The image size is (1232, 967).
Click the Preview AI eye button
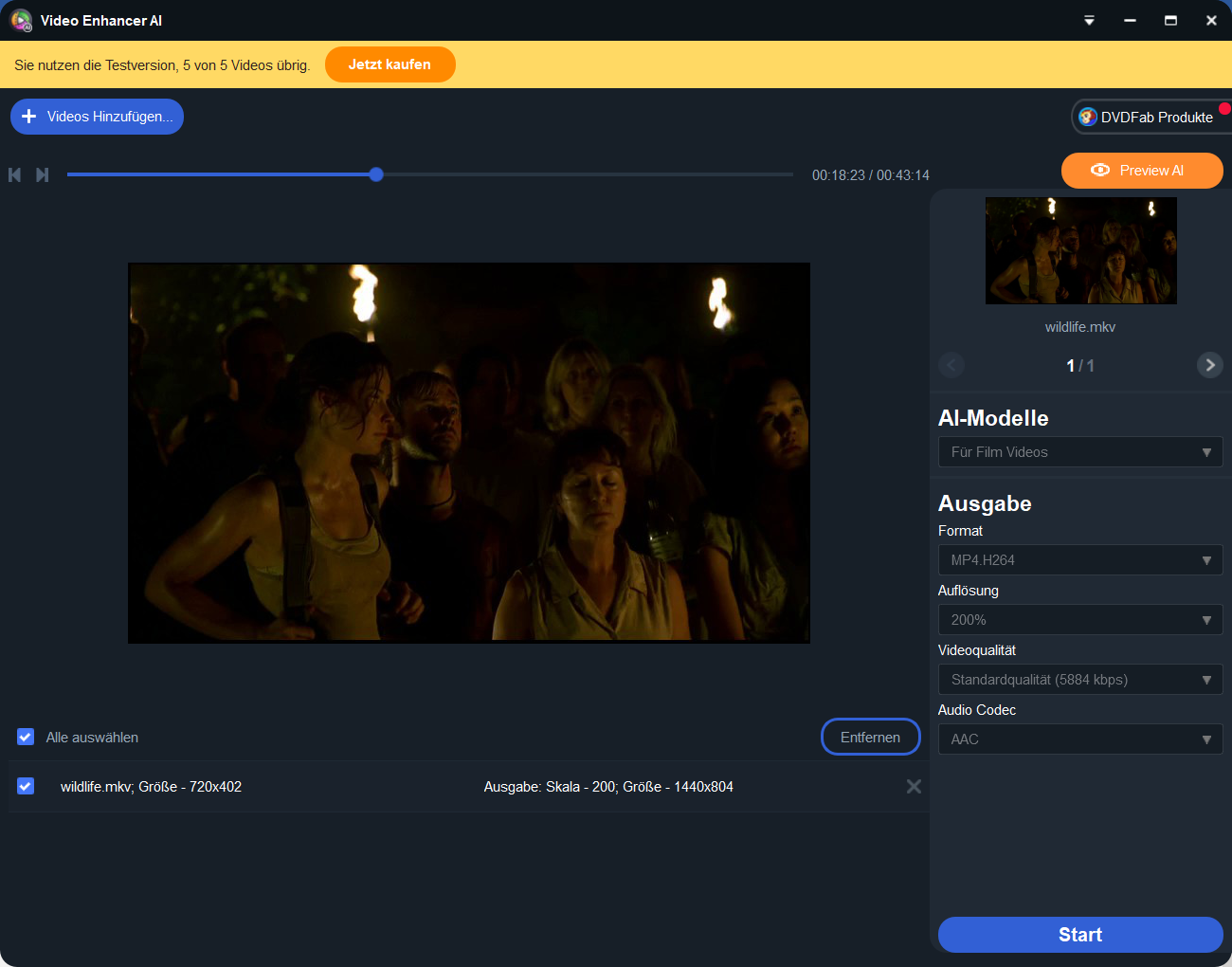pyautogui.click(x=1141, y=171)
